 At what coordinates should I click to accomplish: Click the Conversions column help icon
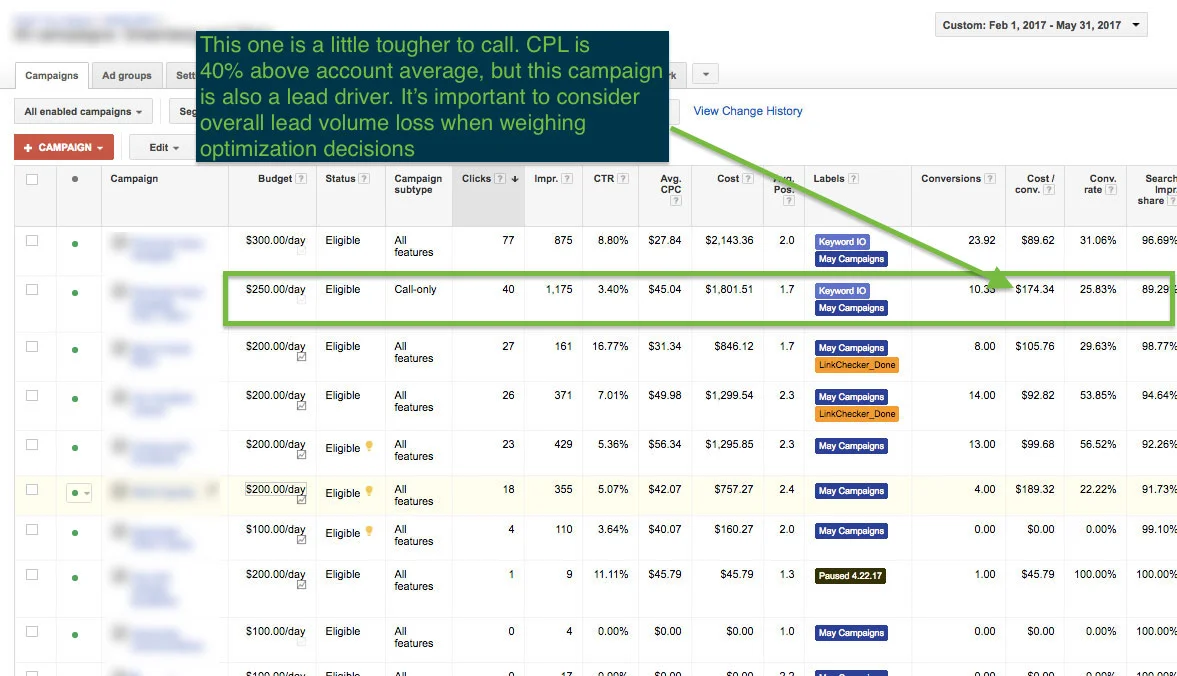990,178
